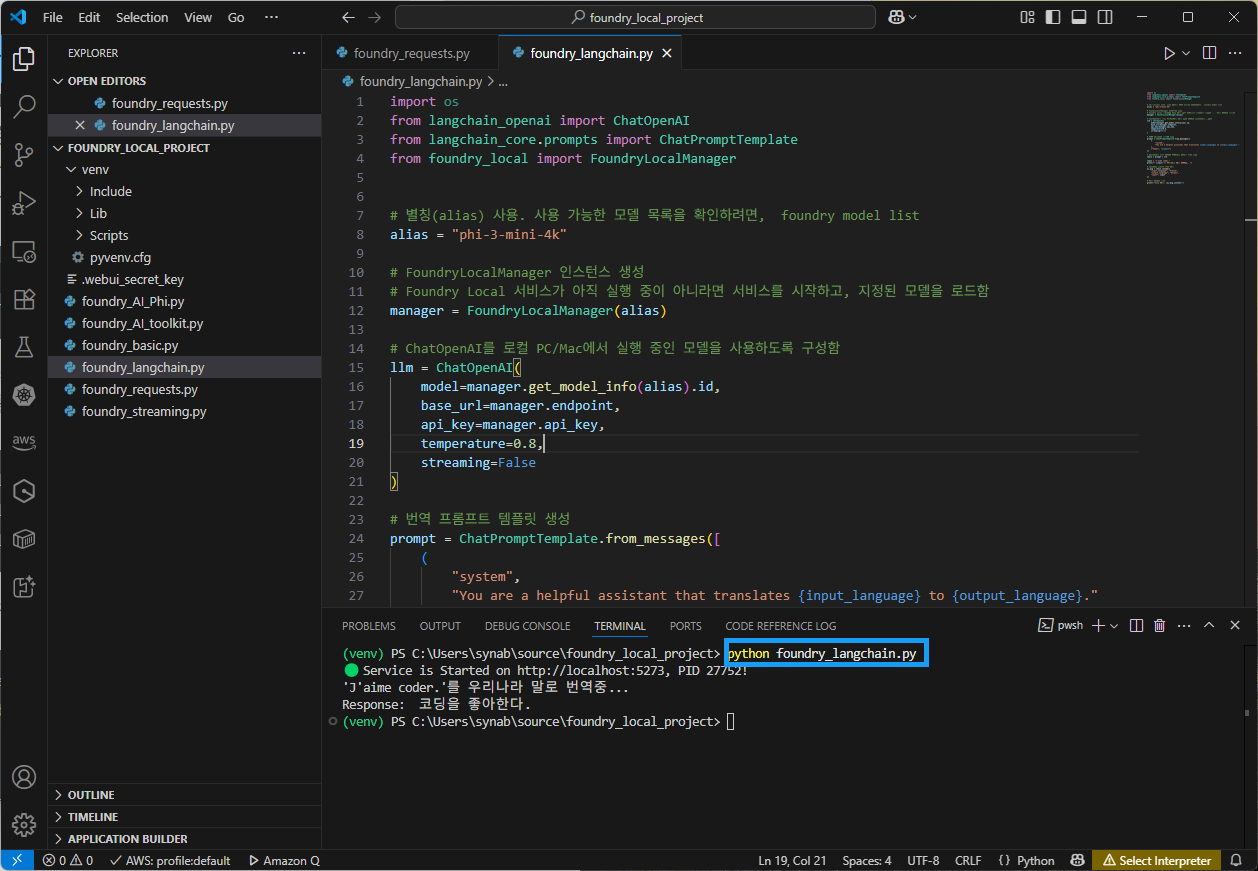Change language mode via Python status item

click(x=1036, y=860)
